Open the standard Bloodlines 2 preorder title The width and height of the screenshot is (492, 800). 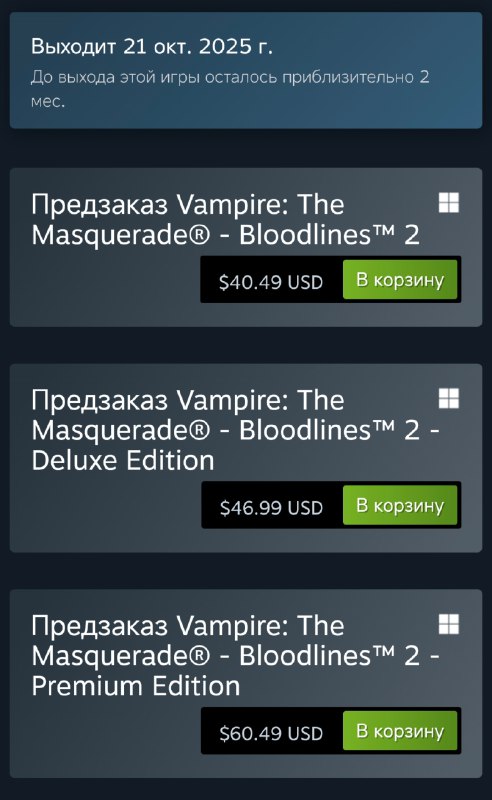(225, 219)
